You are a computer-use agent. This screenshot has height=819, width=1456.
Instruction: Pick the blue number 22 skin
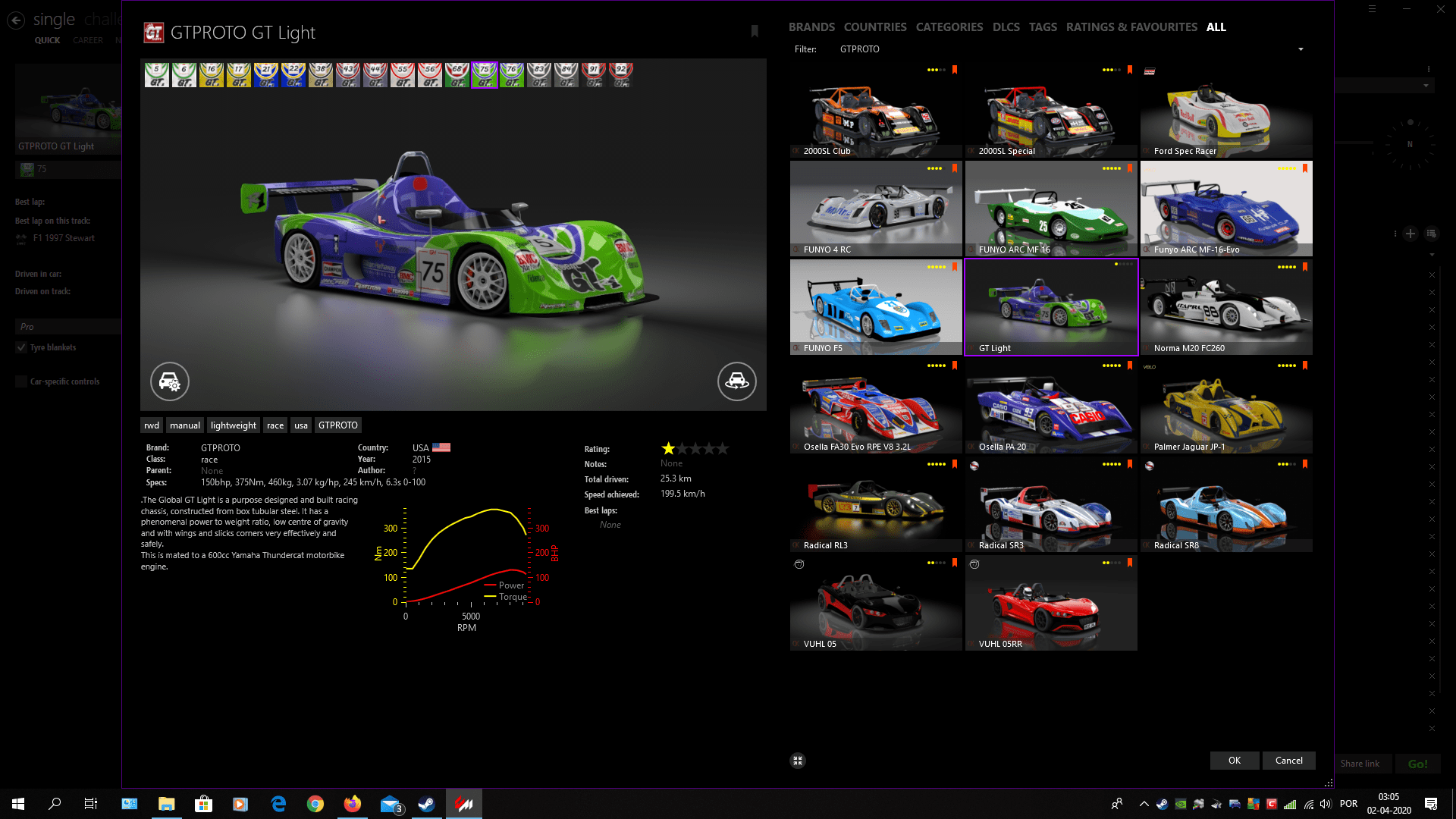tap(293, 75)
